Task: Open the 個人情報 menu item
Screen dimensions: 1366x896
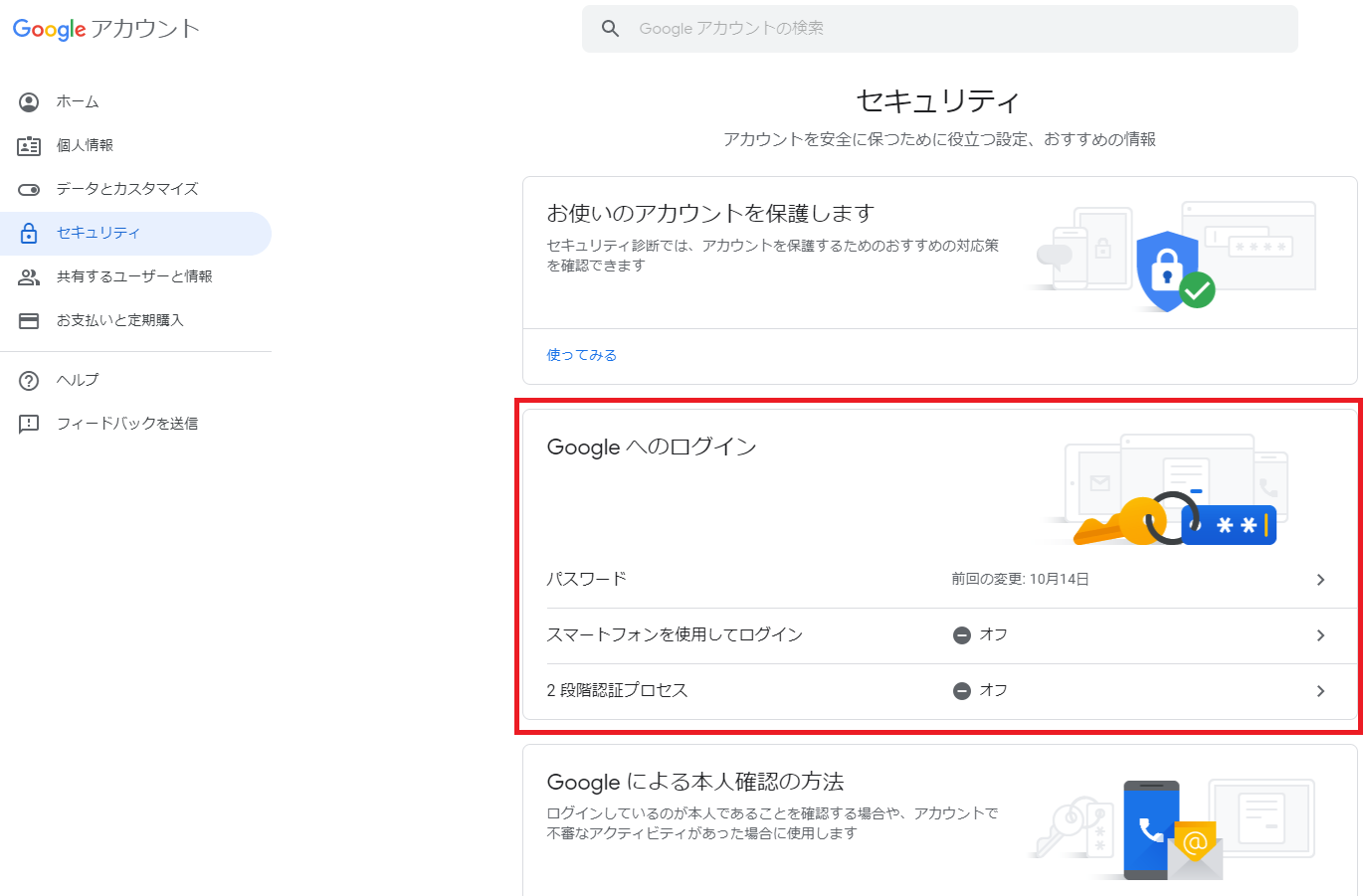Action: tap(135, 145)
